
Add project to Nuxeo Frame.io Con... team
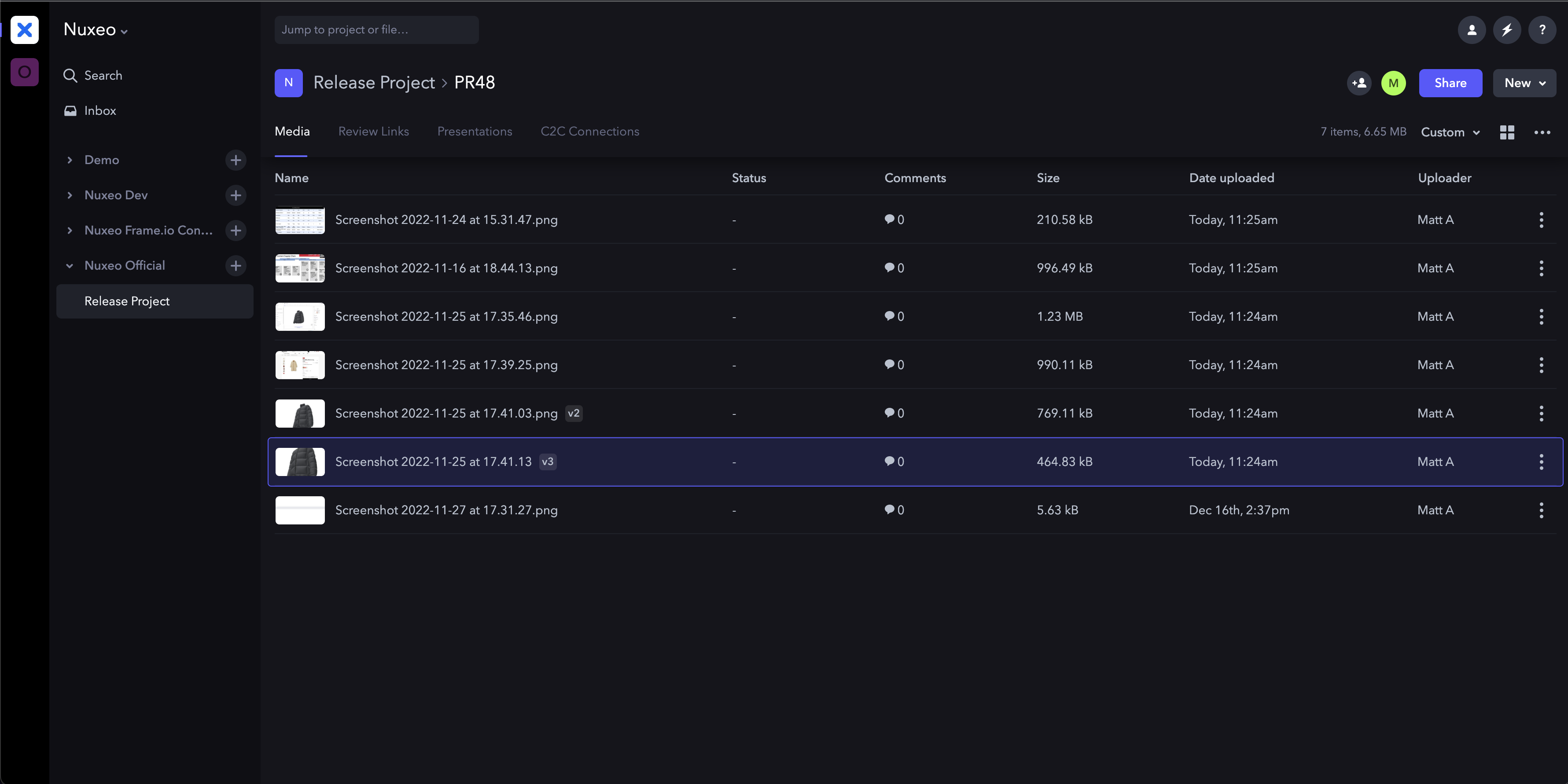[236, 231]
